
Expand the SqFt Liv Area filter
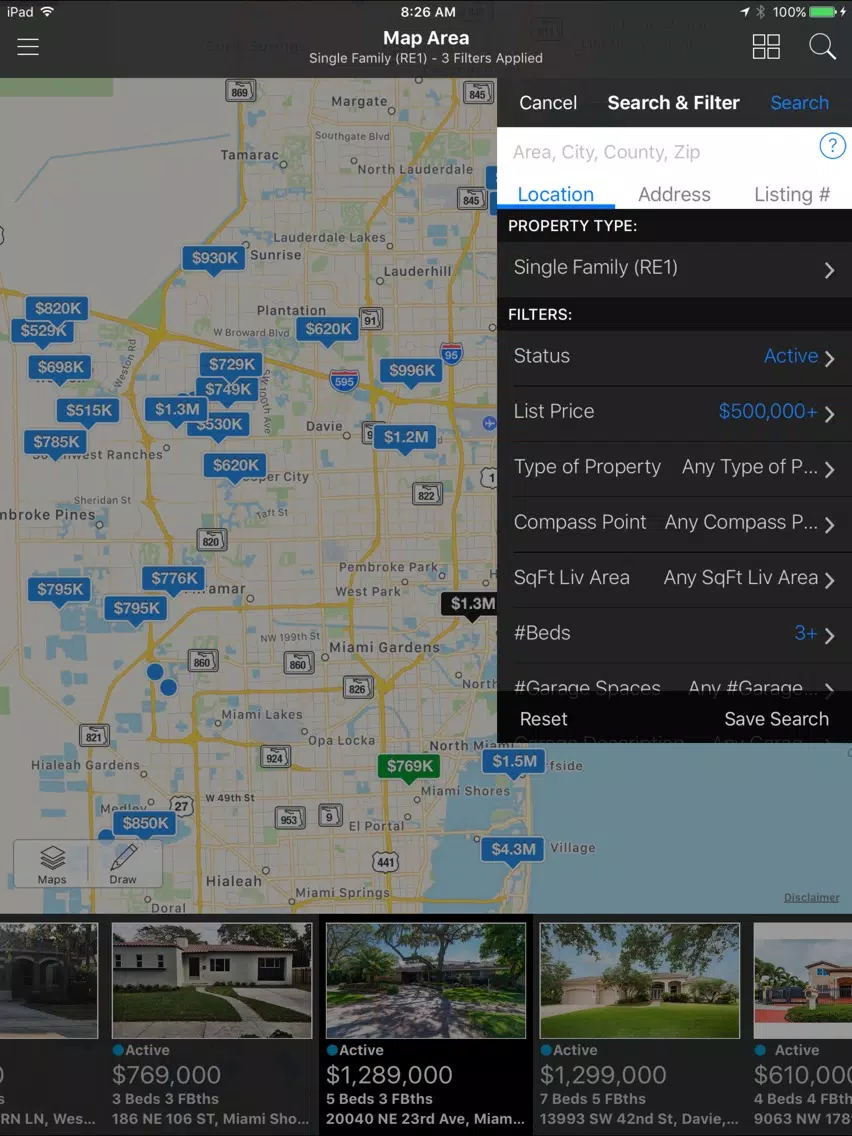coord(674,579)
